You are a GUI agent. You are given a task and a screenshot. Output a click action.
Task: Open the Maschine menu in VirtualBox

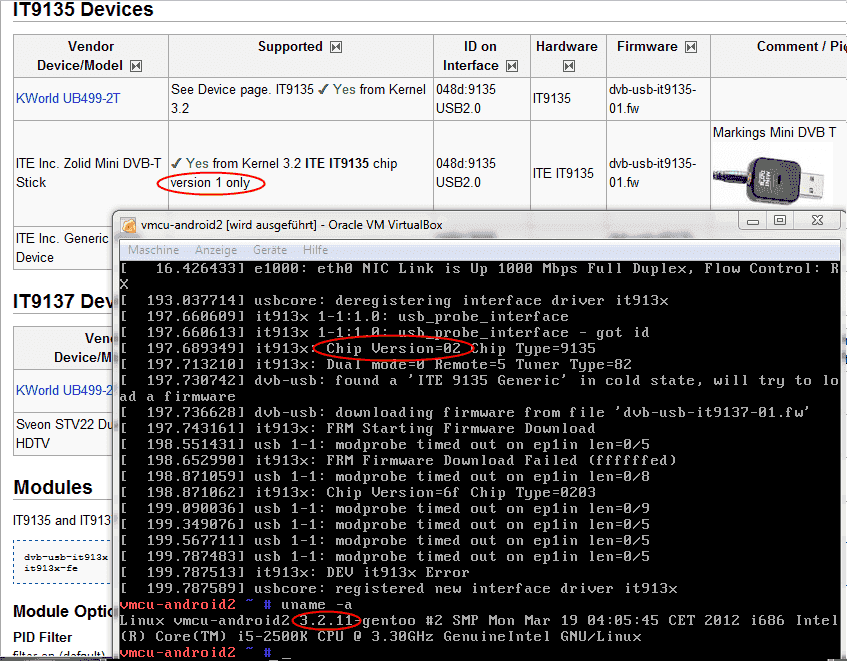pos(153,250)
